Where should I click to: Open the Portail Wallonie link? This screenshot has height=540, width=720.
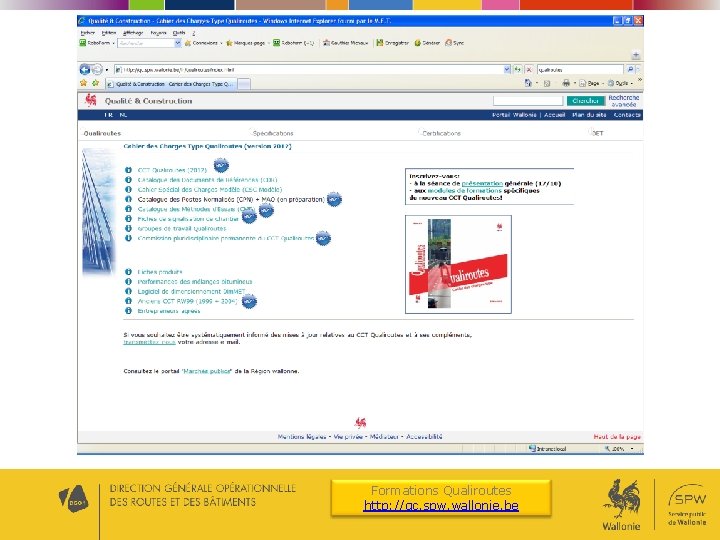514,115
